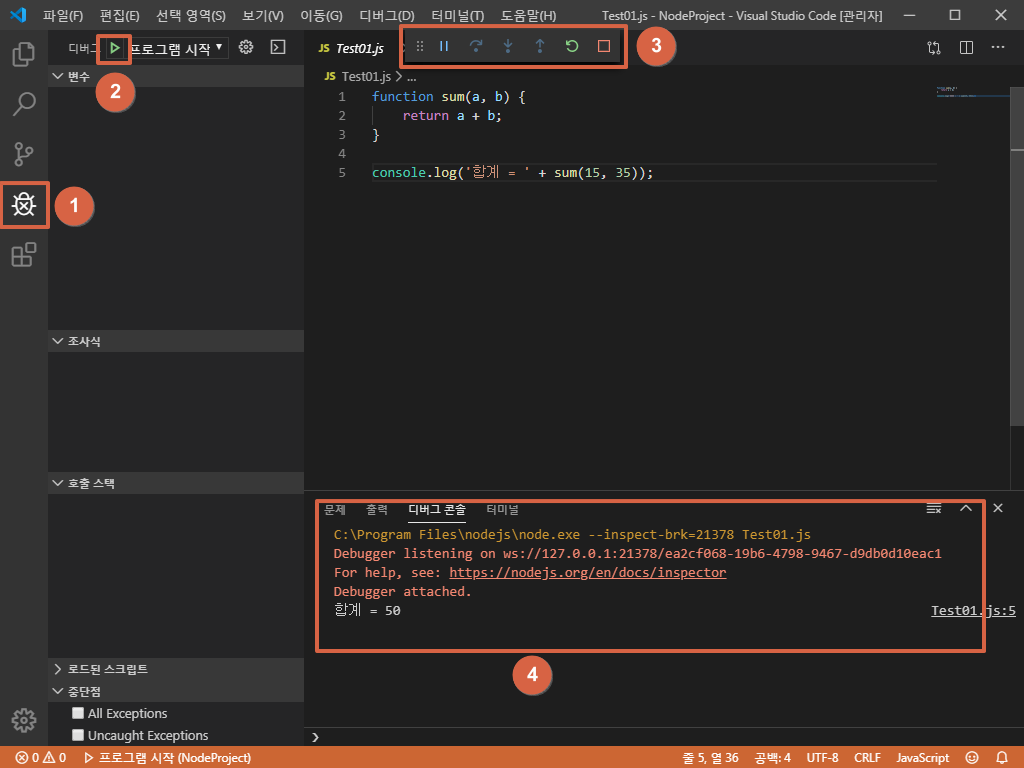Open the 도움말(H) menu

pos(528,15)
